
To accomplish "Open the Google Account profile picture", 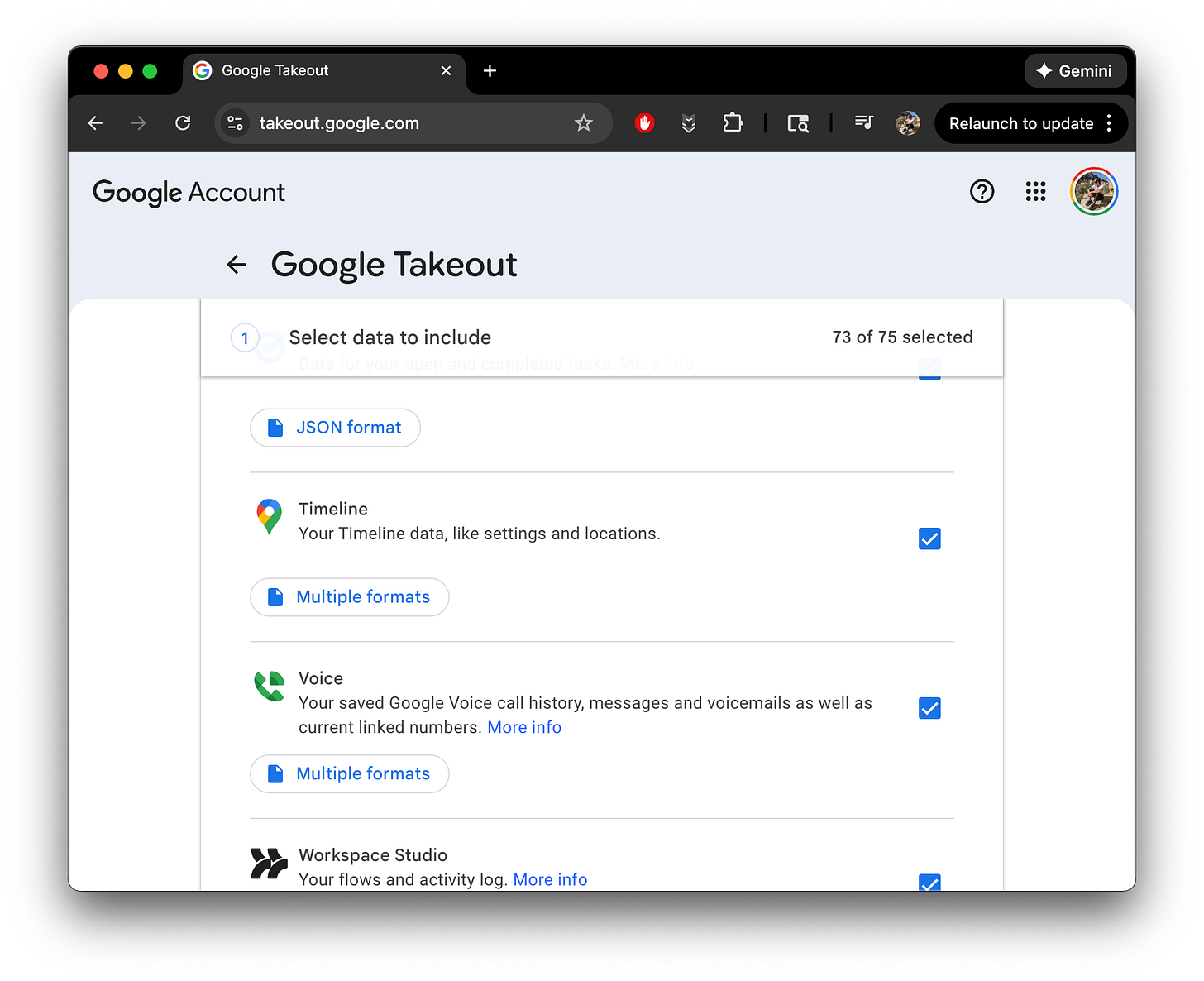I will (x=1094, y=192).
